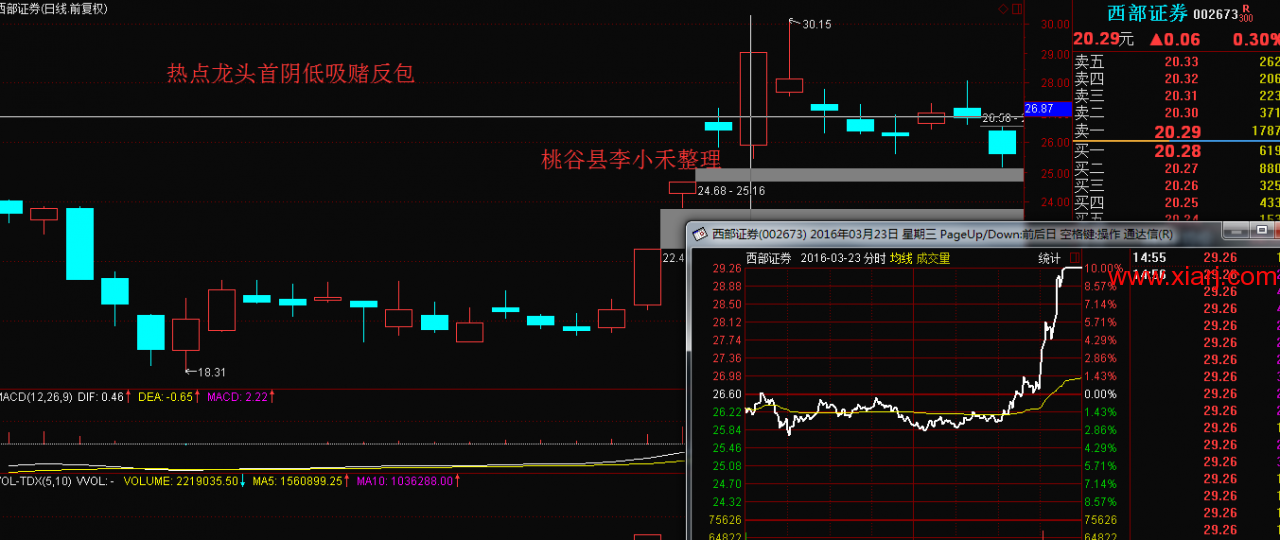Viewport: 1280px width, 540px height.
Task: Select the 买一 bid price 20.28
Action: pyautogui.click(x=1178, y=151)
